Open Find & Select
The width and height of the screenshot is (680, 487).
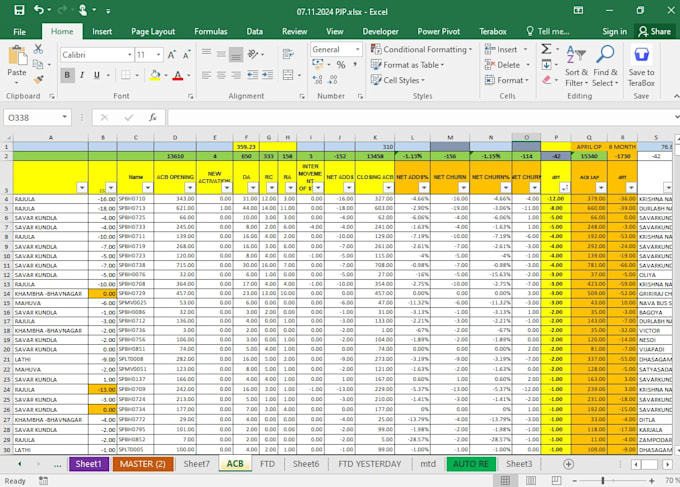click(605, 66)
